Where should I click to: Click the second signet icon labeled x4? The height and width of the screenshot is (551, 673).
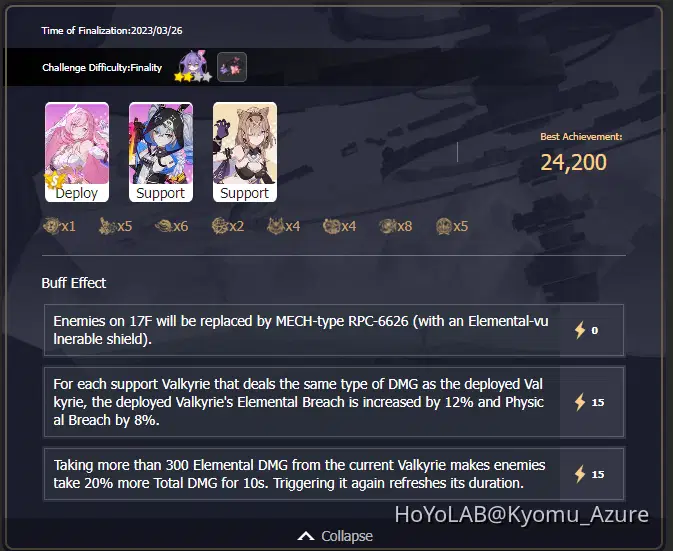click(332, 226)
